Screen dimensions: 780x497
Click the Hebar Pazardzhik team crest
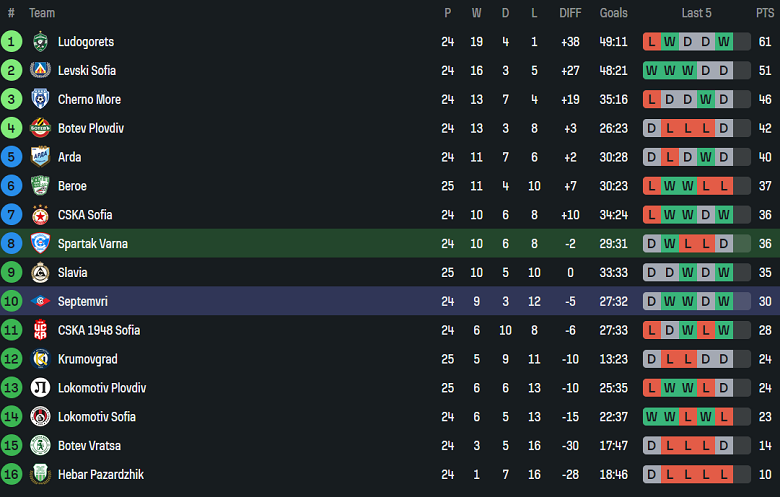pyautogui.click(x=40, y=475)
